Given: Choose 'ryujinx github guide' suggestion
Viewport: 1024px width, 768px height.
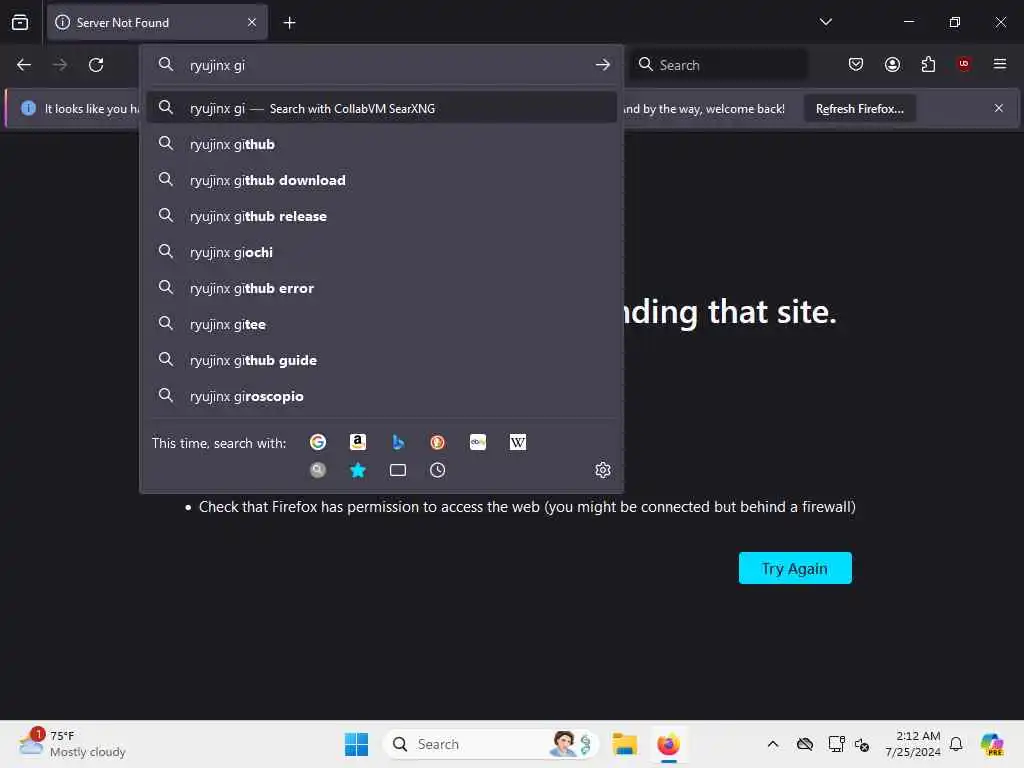Looking at the screenshot, I should 382,360.
